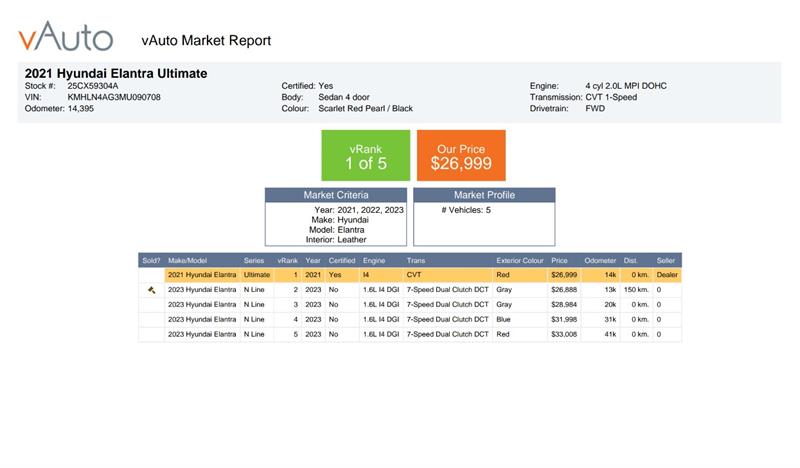Click the Certified column header
The image size is (800, 468).
(x=342, y=260)
